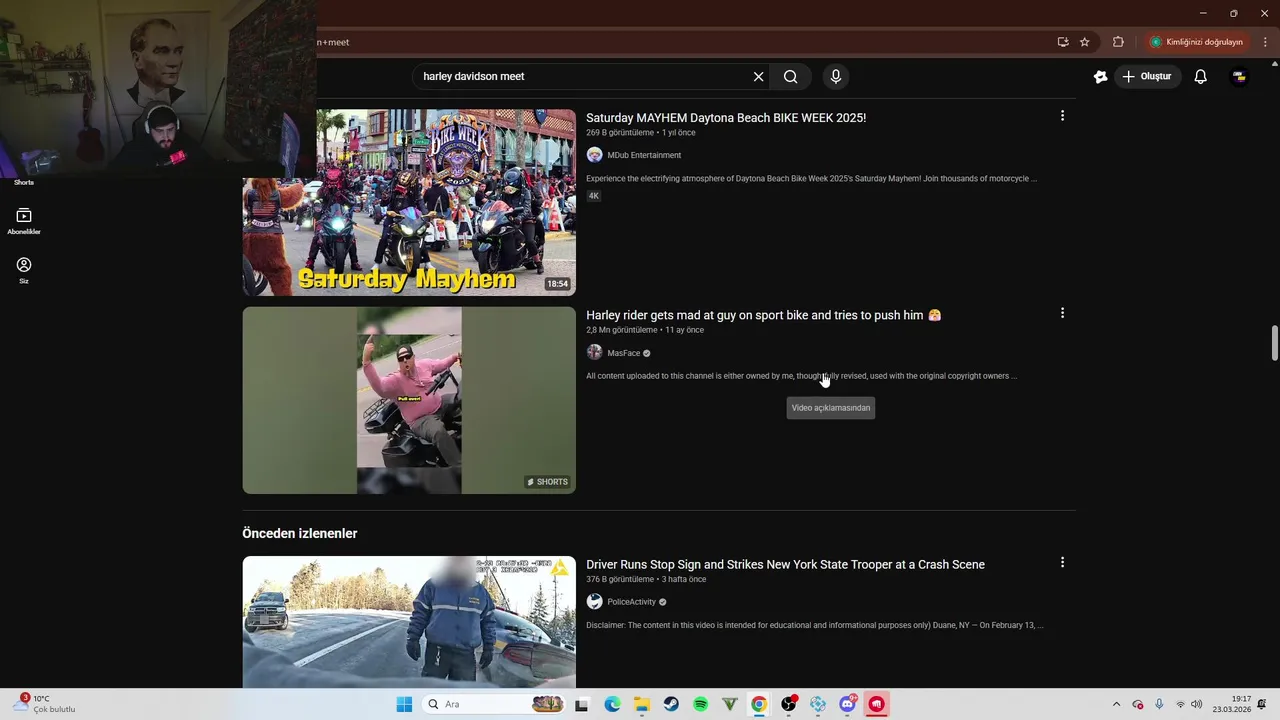The image size is (1280, 720).
Task: Click the system tray microphone icon
Action: click(1159, 704)
